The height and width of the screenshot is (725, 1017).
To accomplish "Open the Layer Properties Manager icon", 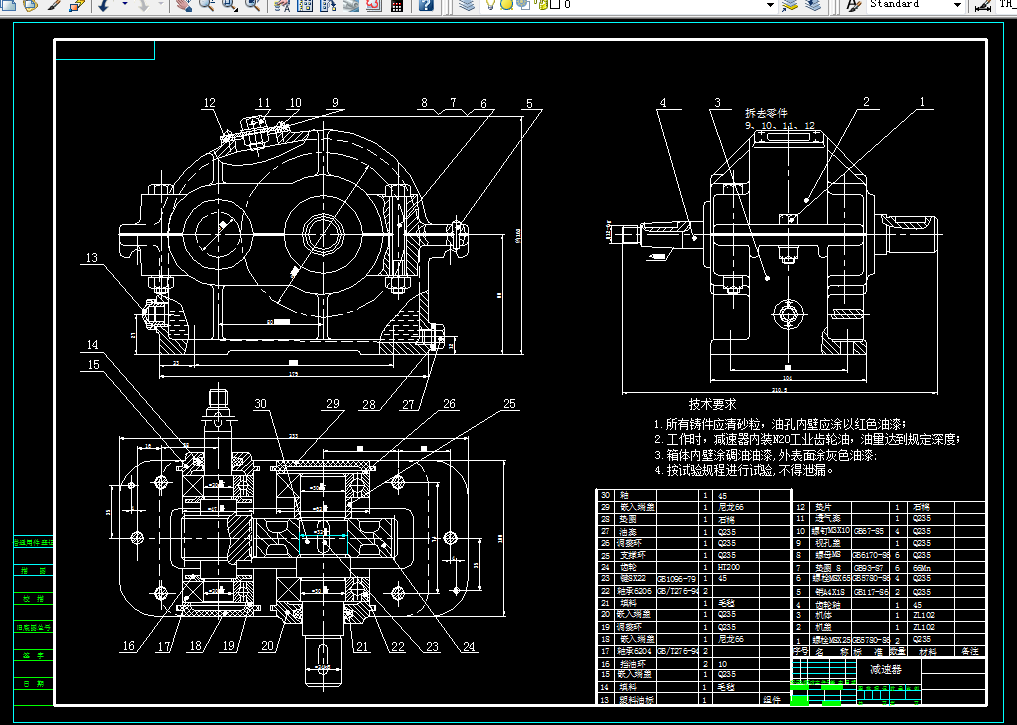I will (x=467, y=5).
